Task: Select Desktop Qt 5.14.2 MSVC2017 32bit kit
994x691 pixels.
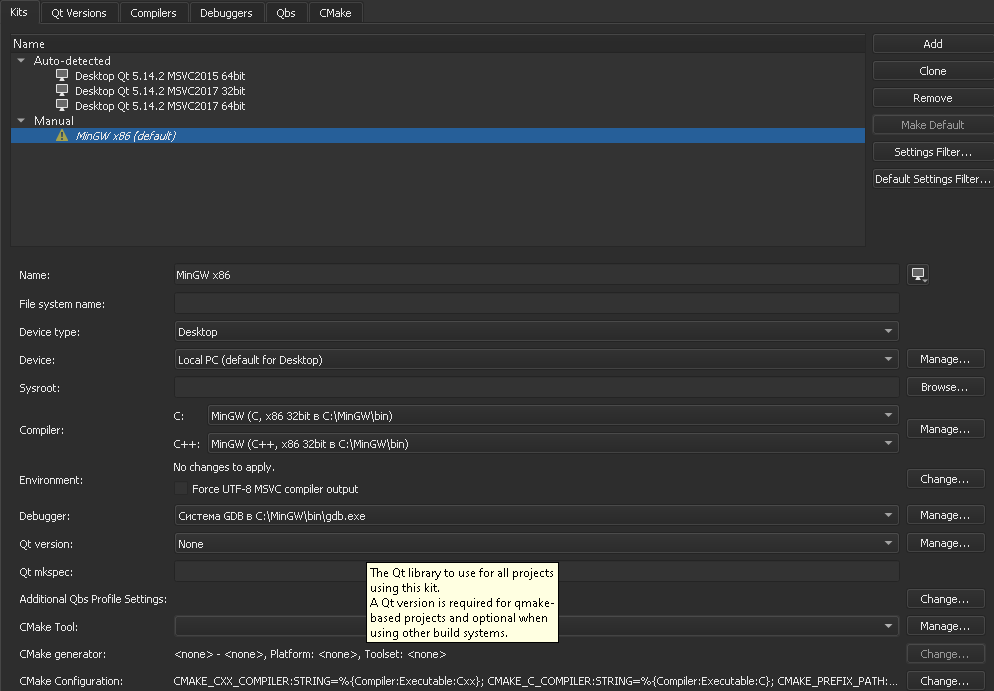Action: (x=160, y=91)
